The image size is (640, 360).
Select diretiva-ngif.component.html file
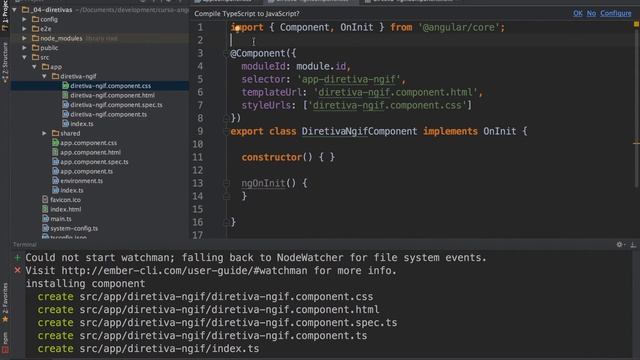[x=112, y=95]
